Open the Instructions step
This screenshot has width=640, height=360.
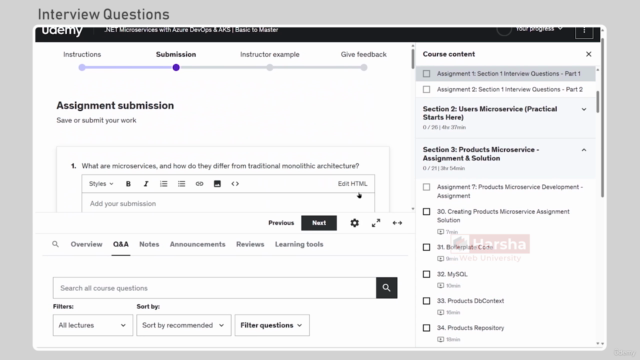82,54
